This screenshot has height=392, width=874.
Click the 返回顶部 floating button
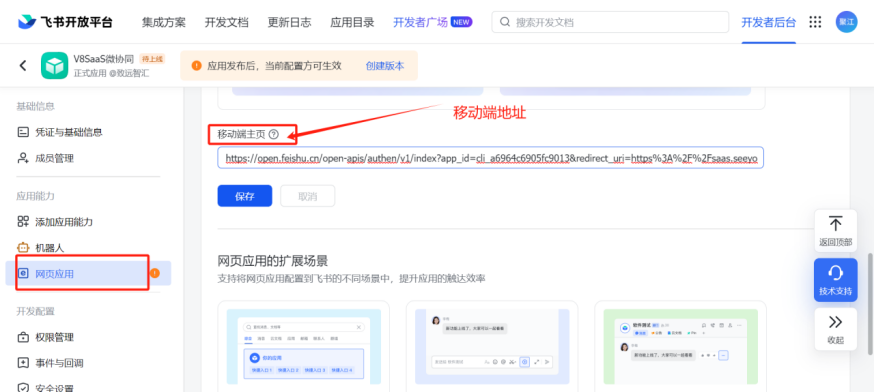[836, 231]
